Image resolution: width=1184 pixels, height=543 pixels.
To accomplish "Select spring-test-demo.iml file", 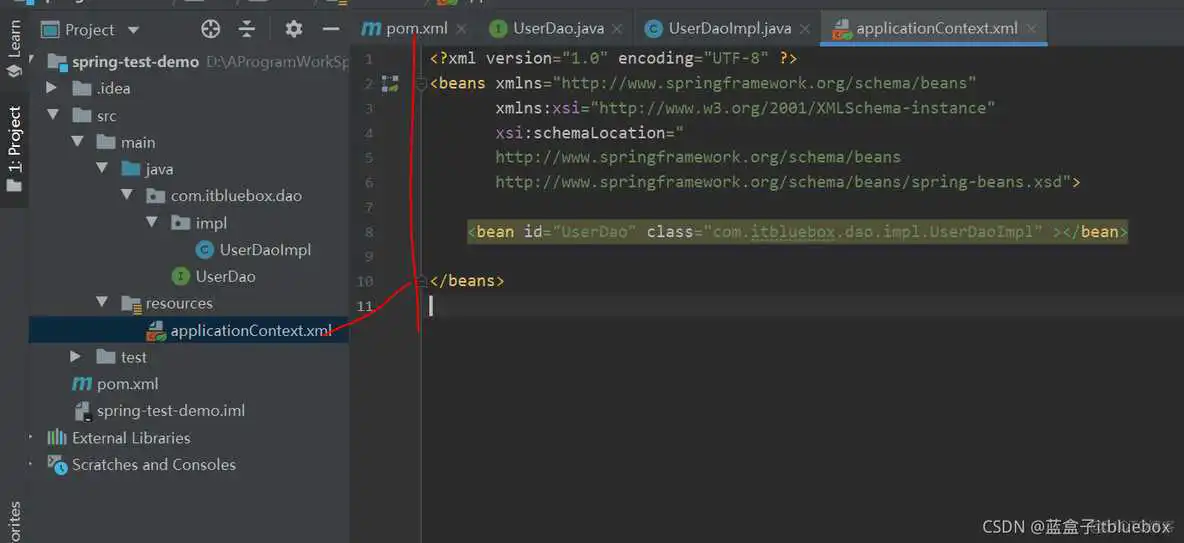I will tap(171, 411).
